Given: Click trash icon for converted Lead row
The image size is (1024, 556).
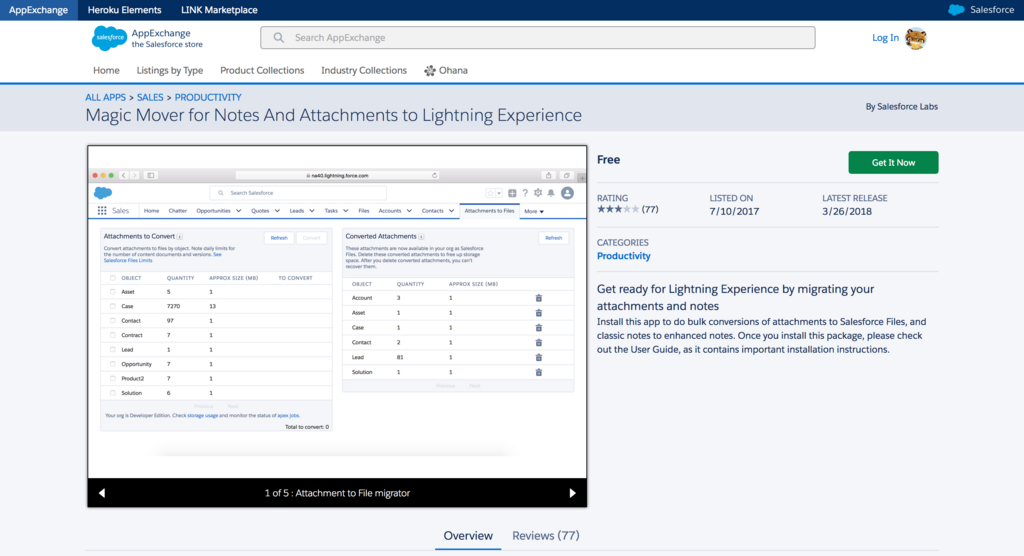Looking at the screenshot, I should [539, 357].
